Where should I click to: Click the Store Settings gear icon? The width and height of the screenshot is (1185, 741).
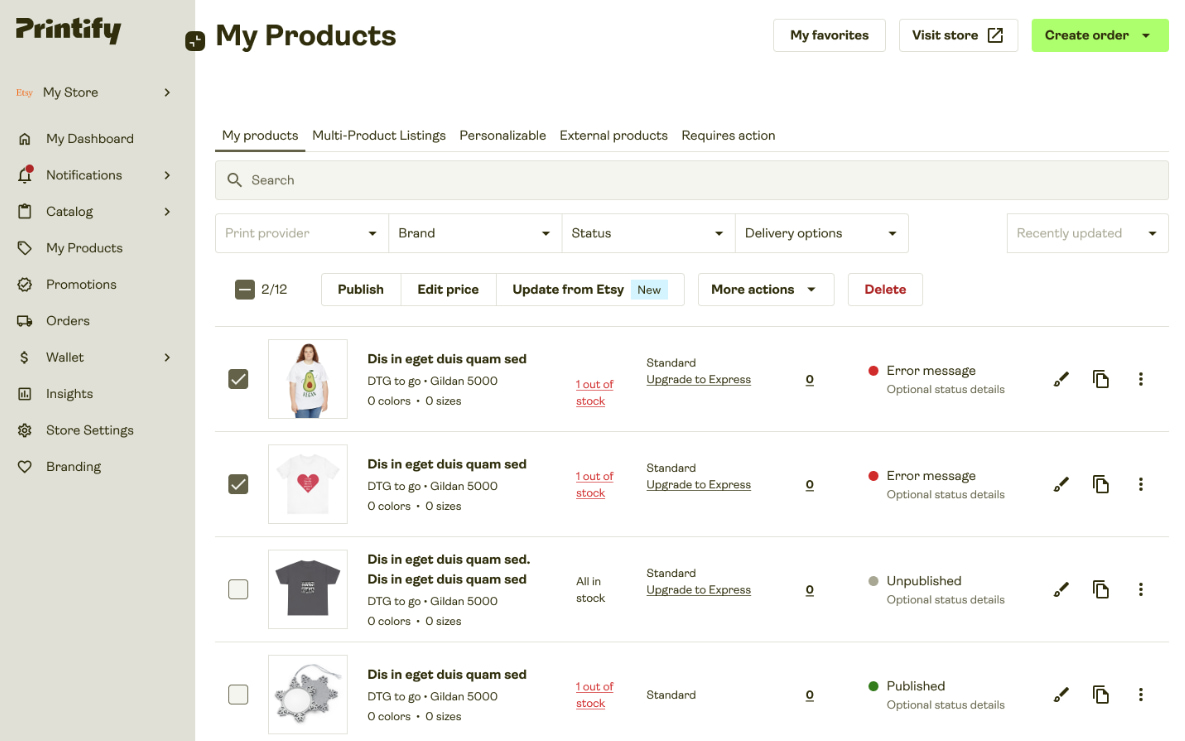(x=25, y=430)
